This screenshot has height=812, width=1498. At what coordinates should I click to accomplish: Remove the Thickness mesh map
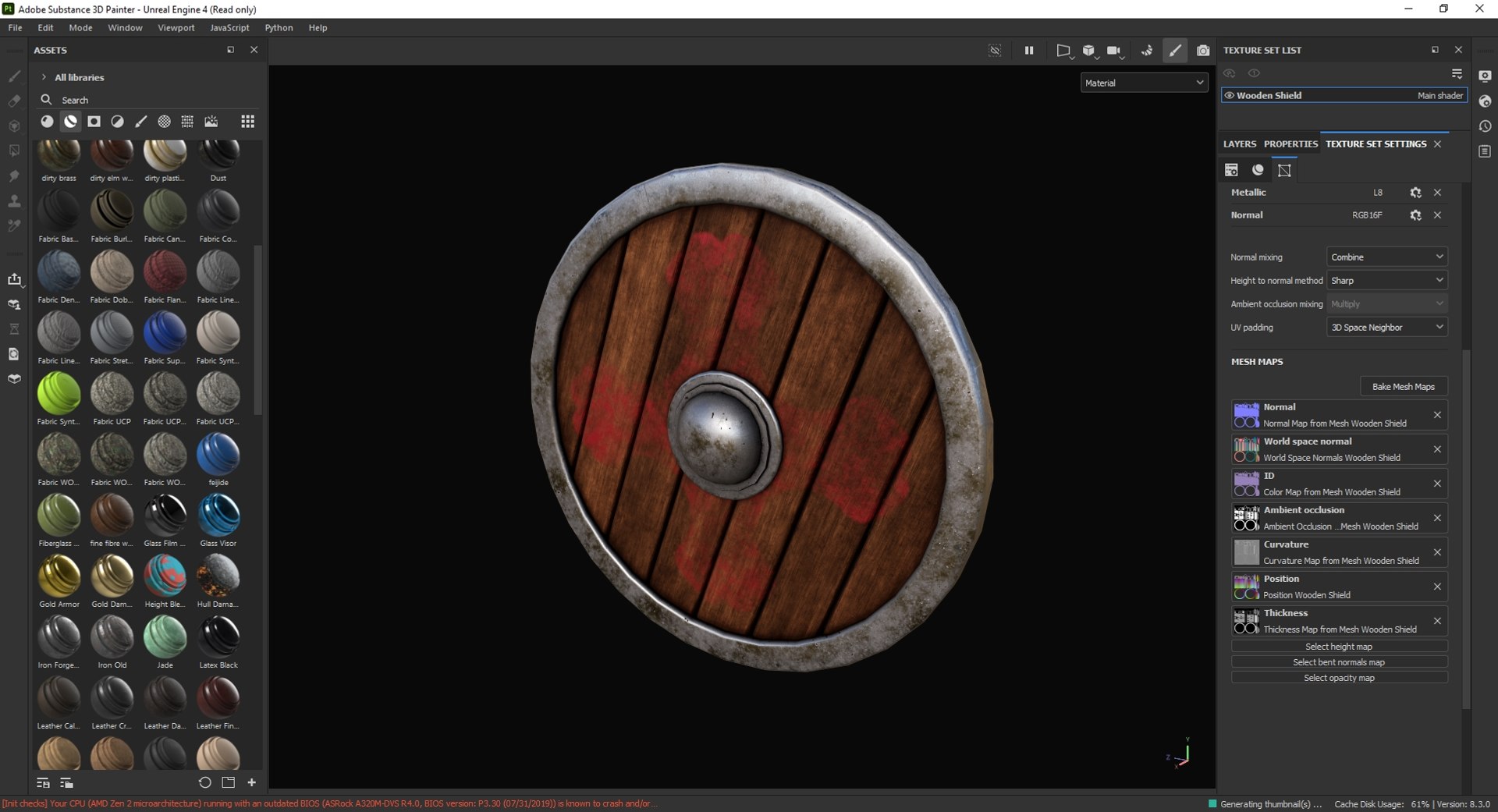pos(1437,621)
